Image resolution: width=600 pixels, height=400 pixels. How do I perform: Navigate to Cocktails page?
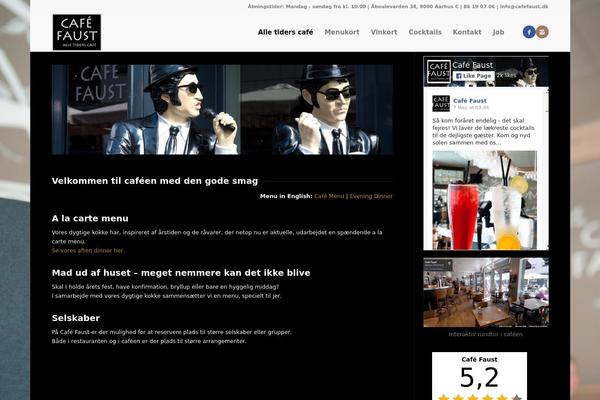[x=425, y=32]
